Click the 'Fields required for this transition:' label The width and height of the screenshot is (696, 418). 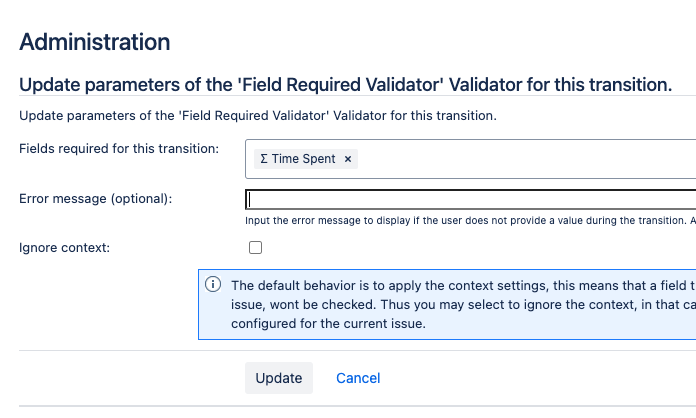pyautogui.click(x=119, y=149)
